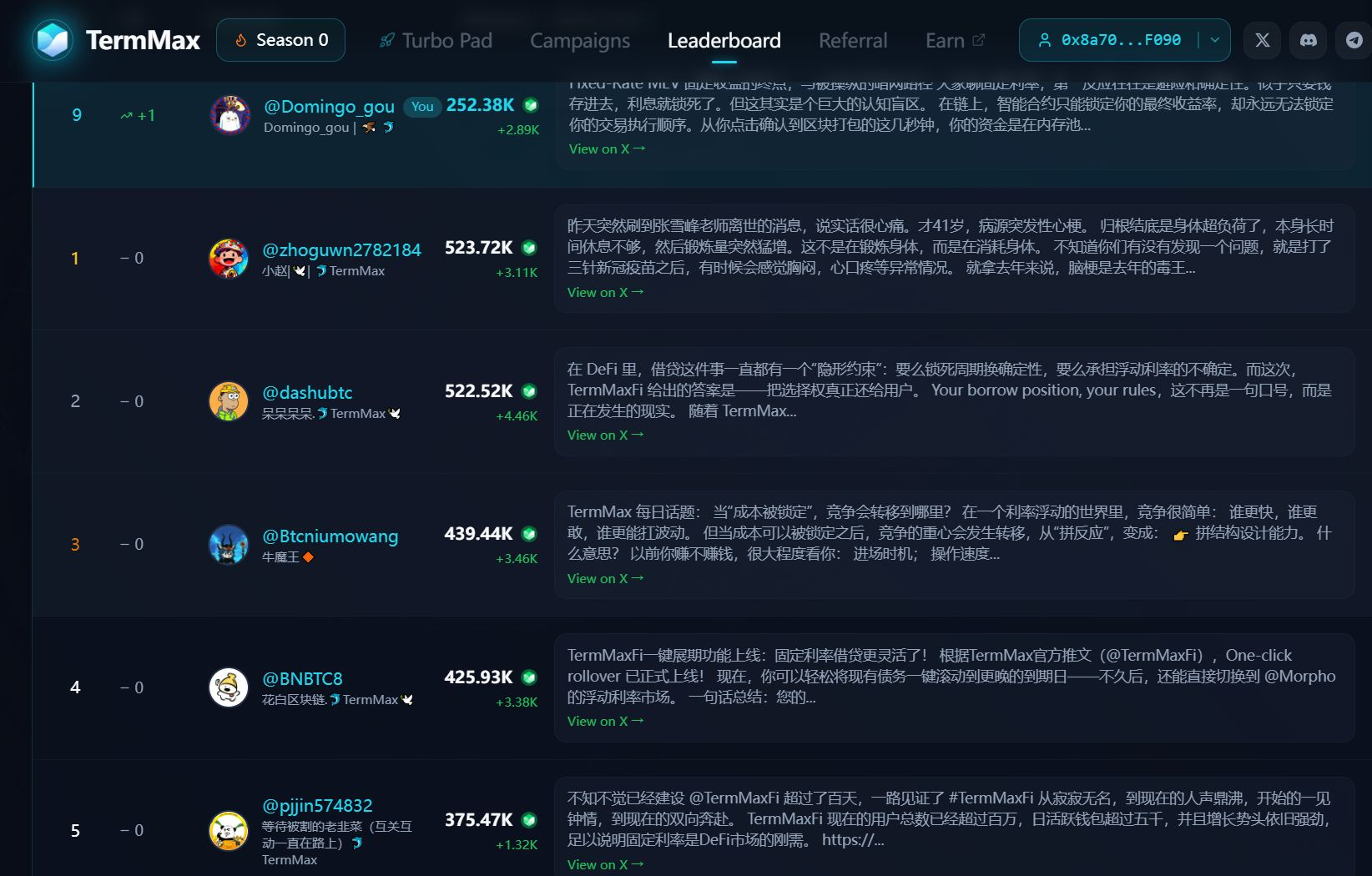Click View on X for @BNBTC8 post

605,721
